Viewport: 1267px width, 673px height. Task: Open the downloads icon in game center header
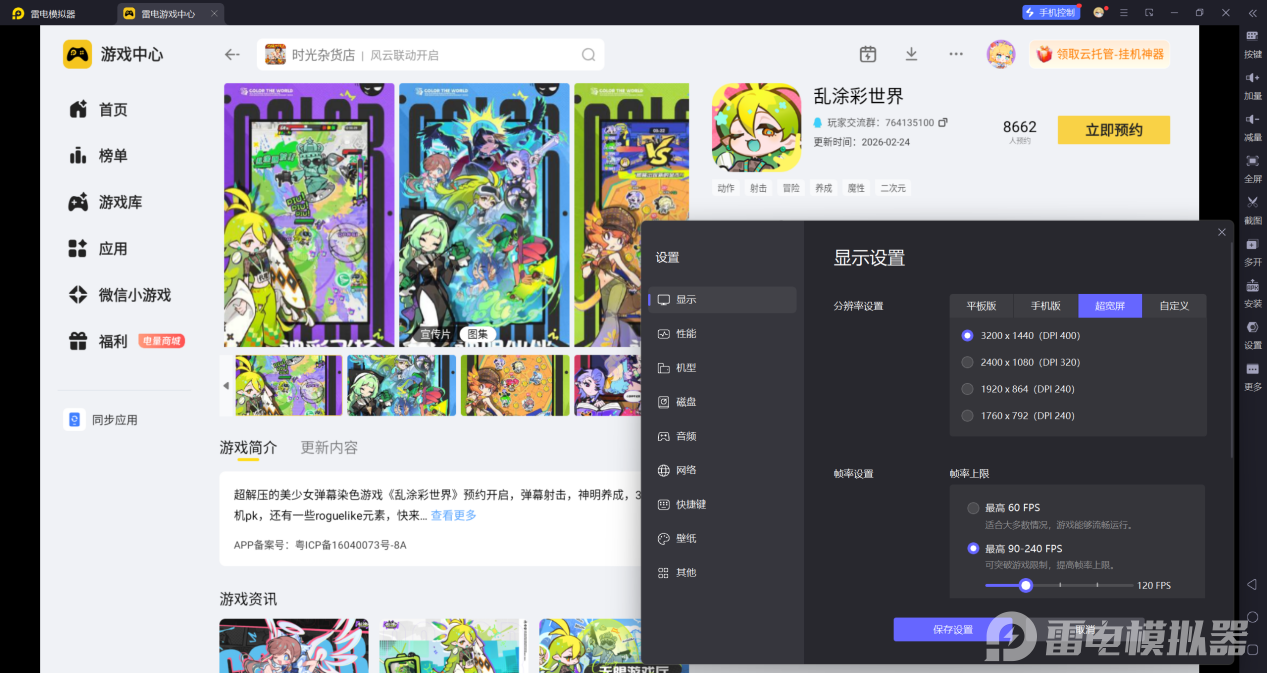point(911,54)
